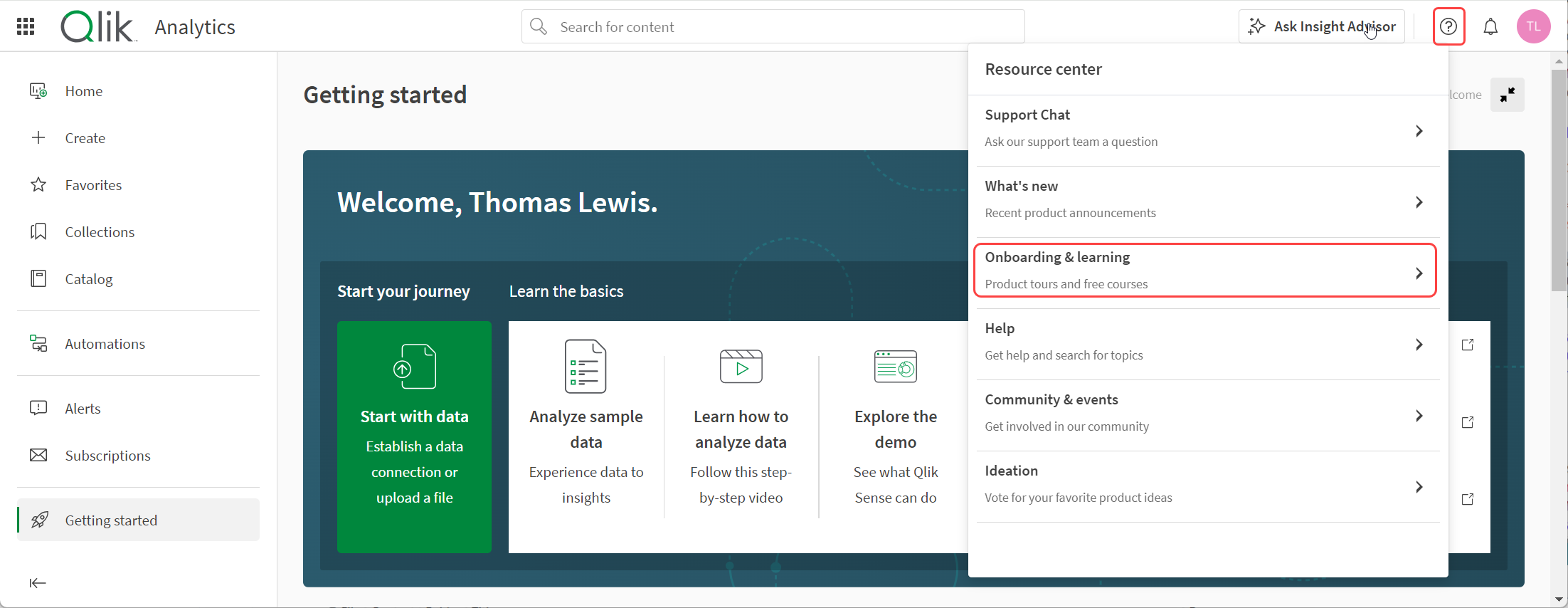Select Help in Resource center
1568x608 pixels.
(x=1207, y=345)
